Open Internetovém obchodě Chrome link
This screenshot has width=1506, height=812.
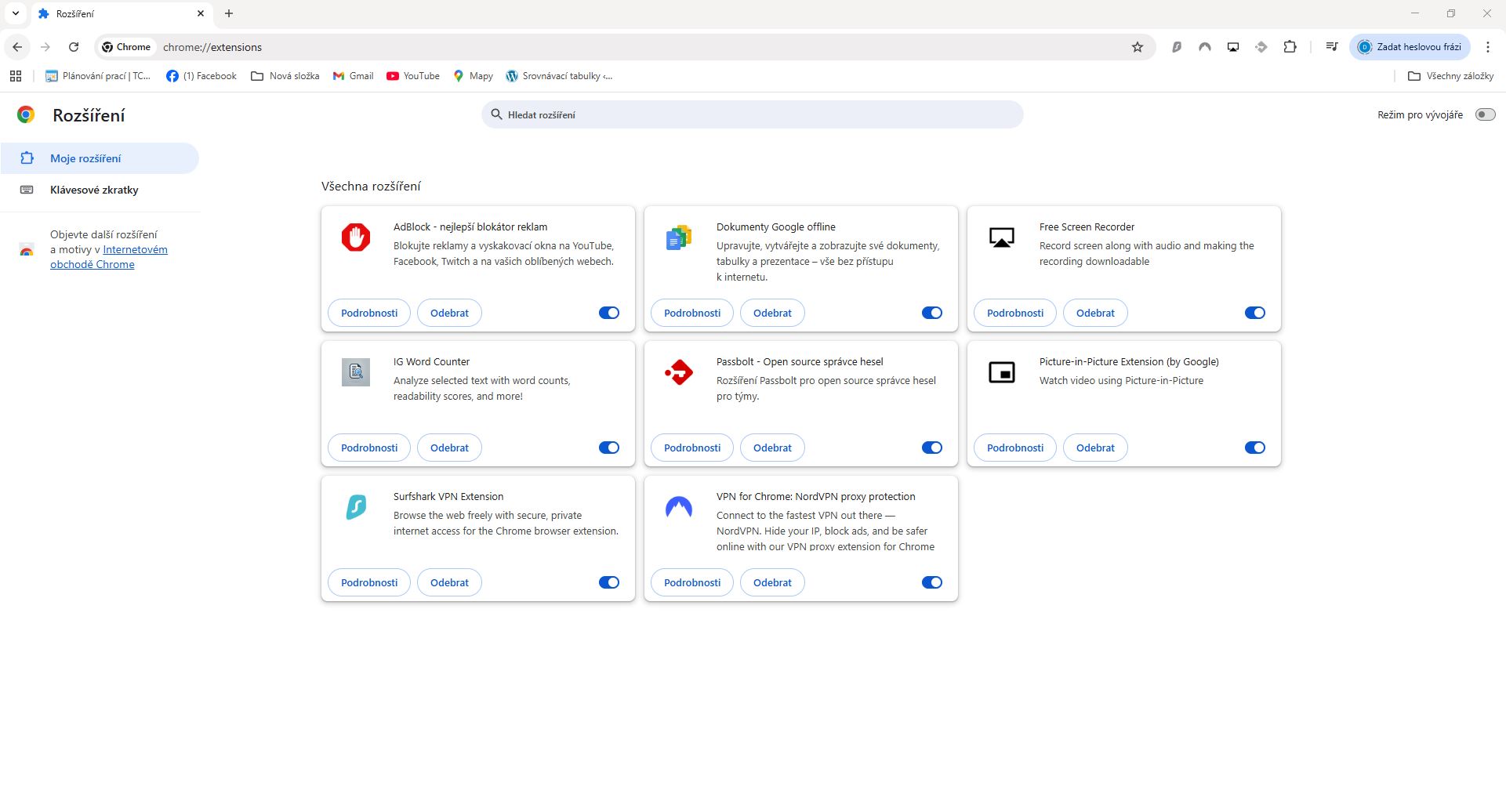109,257
